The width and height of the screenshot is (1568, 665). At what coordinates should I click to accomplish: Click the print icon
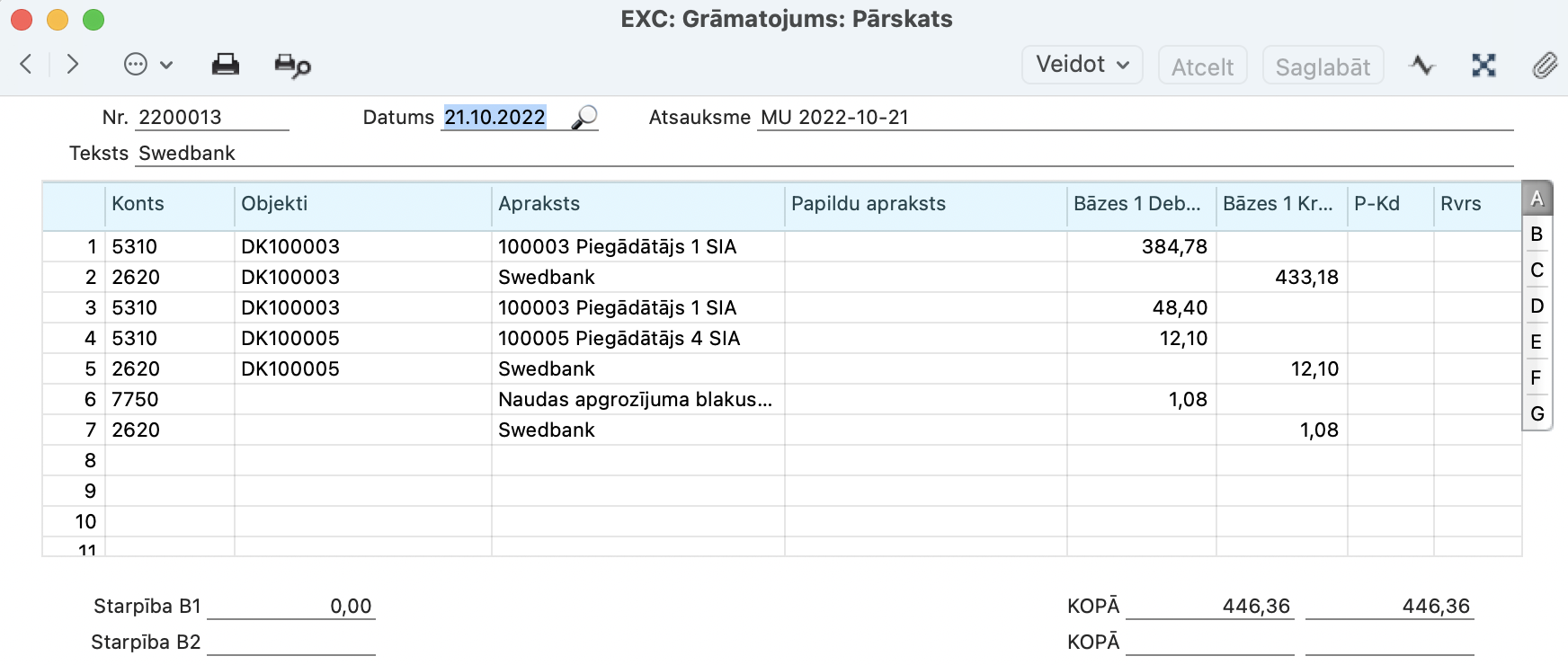225,65
